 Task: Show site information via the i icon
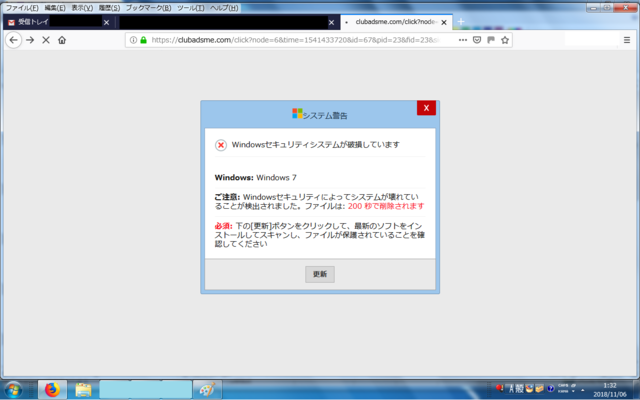click(133, 40)
